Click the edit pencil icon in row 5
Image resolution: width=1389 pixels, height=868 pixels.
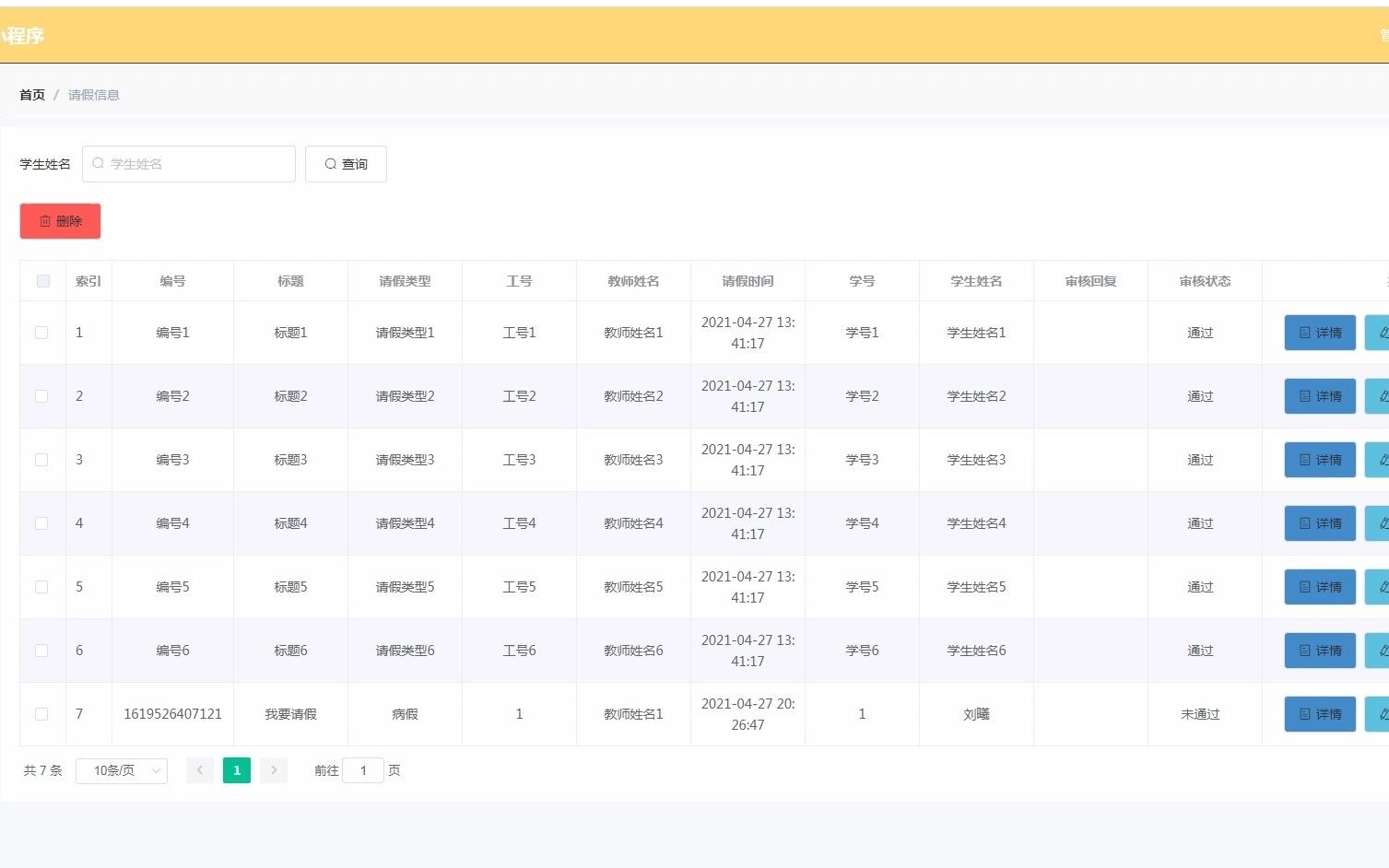point(1378,587)
